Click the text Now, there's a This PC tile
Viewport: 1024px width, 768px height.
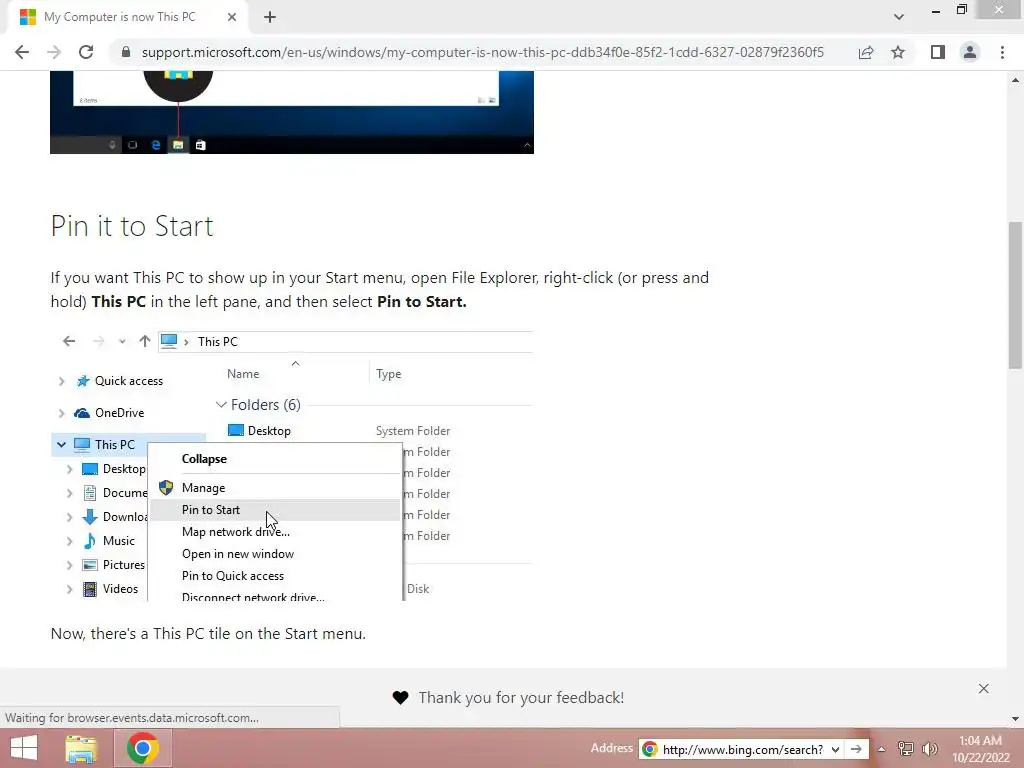pos(208,633)
